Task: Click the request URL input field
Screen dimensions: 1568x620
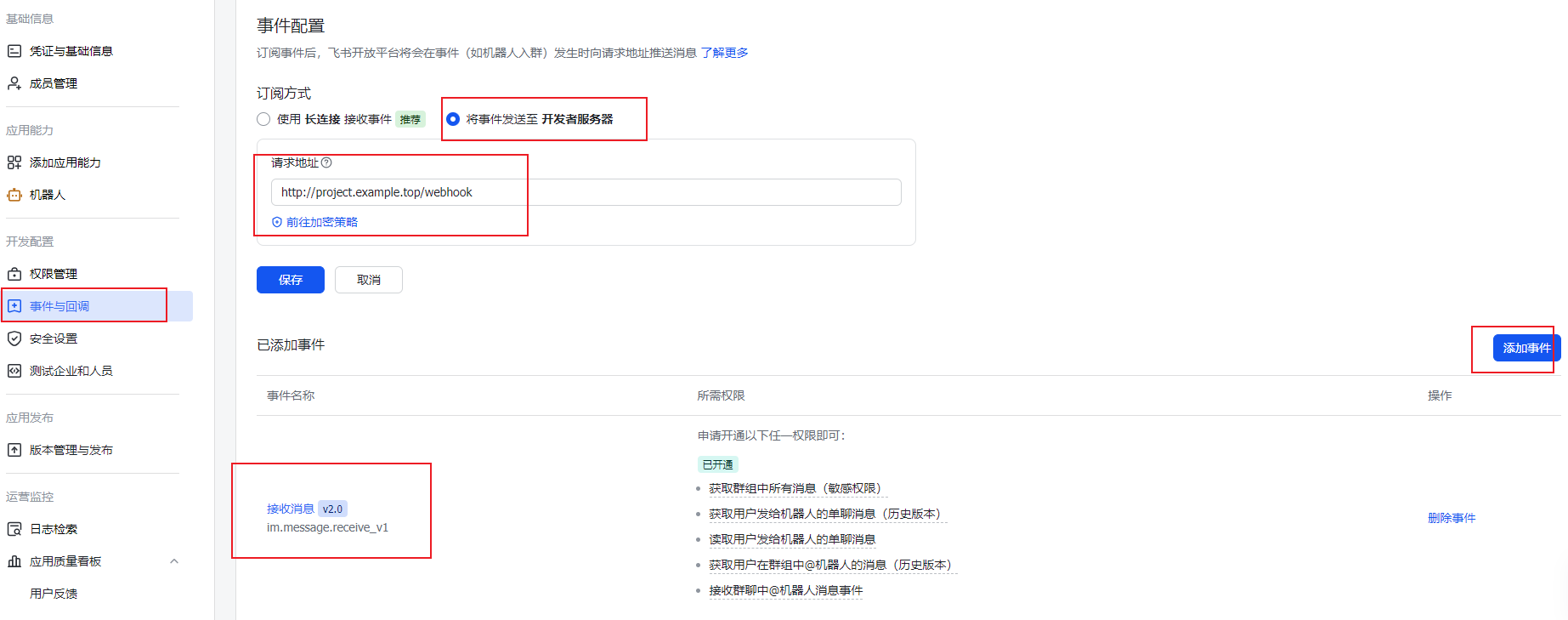Action: pyautogui.click(x=586, y=192)
